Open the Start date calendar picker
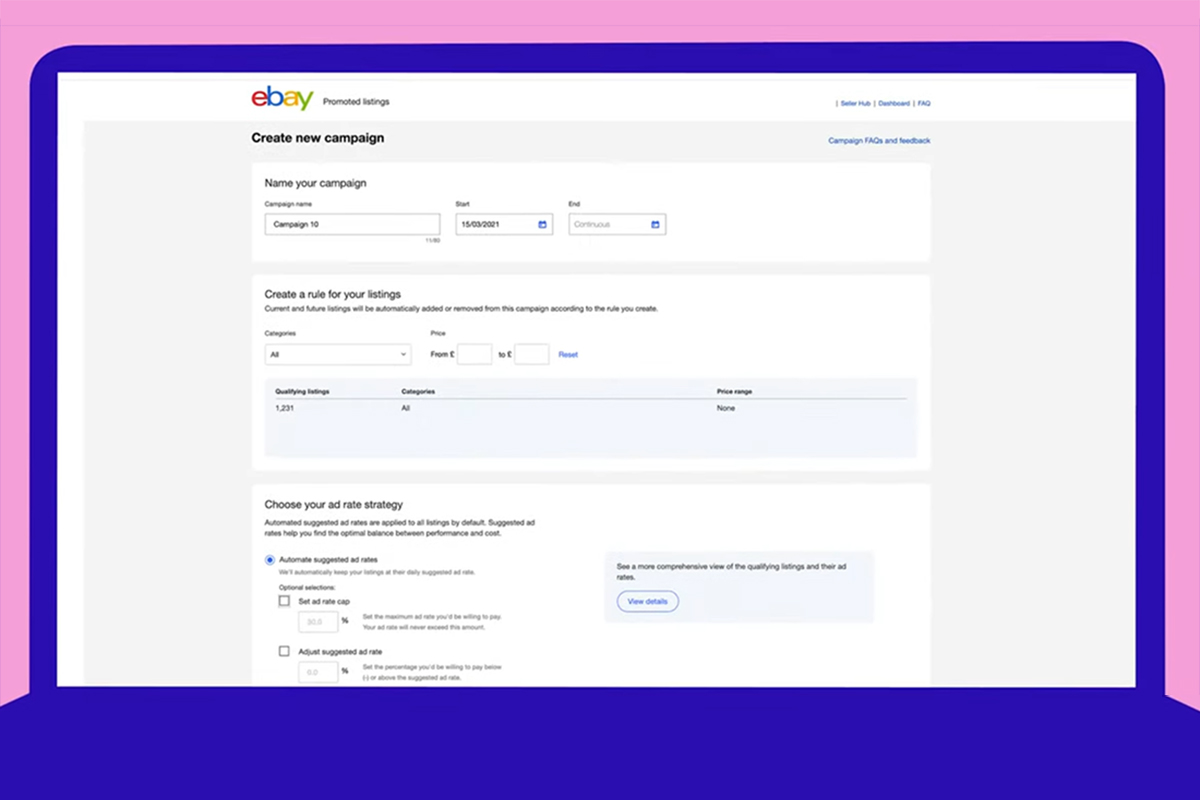1200x800 pixels. 542,224
